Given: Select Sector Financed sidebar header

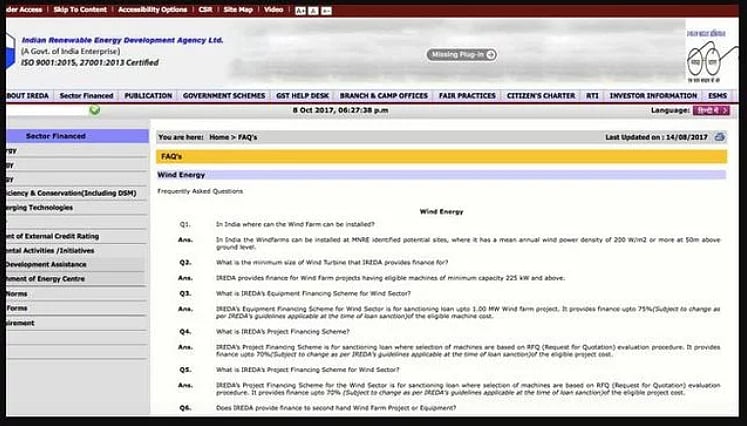Looking at the screenshot, I should (77, 136).
